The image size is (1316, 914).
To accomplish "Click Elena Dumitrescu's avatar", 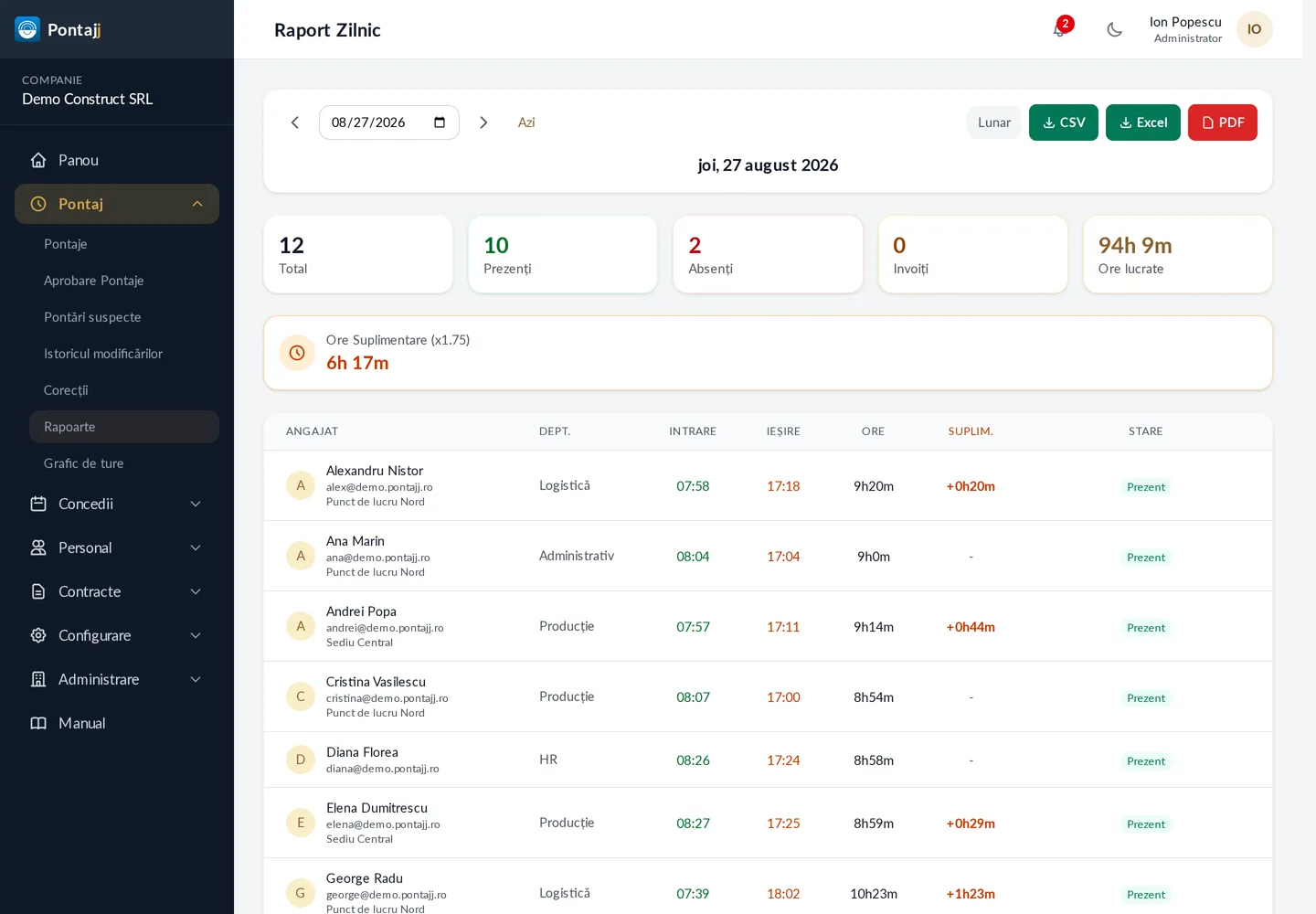I will point(301,823).
